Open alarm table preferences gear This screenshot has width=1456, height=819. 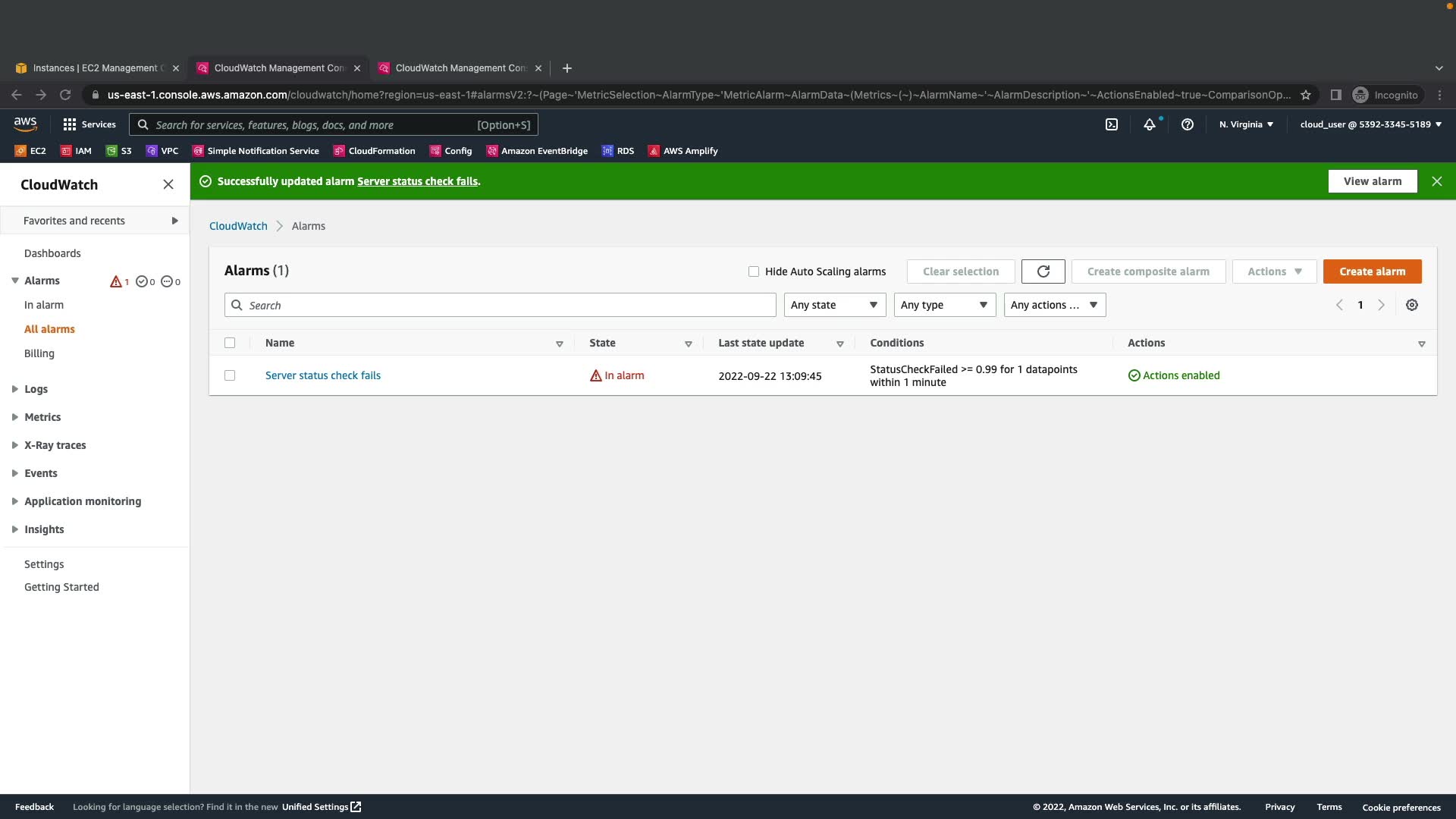[1411, 305]
